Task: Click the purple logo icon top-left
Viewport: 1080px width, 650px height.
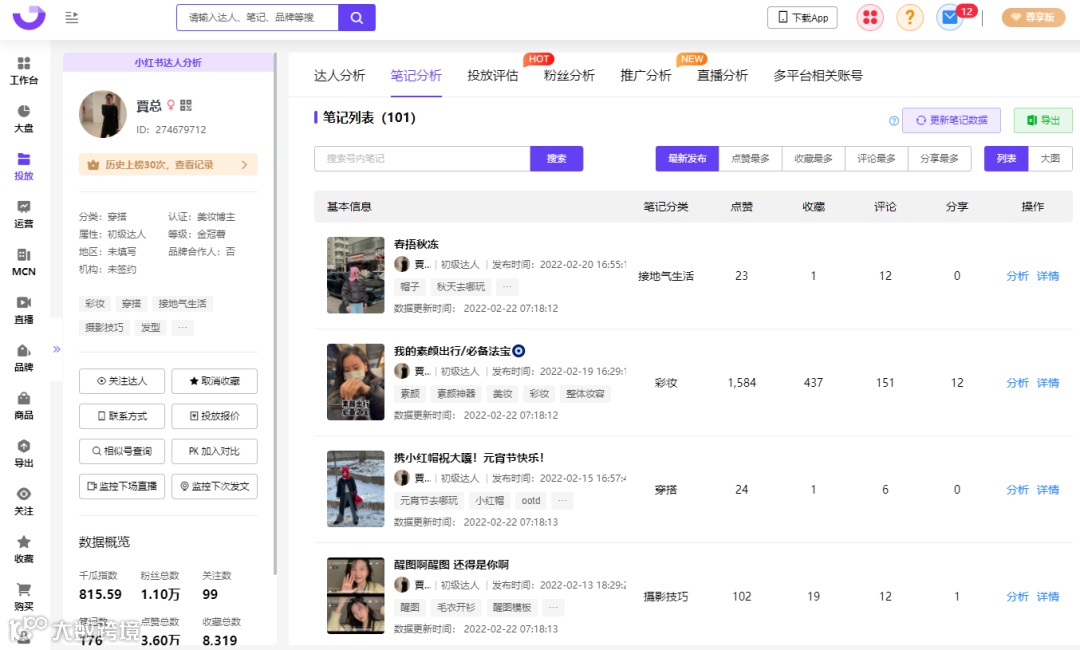Action: pyautogui.click(x=29, y=17)
